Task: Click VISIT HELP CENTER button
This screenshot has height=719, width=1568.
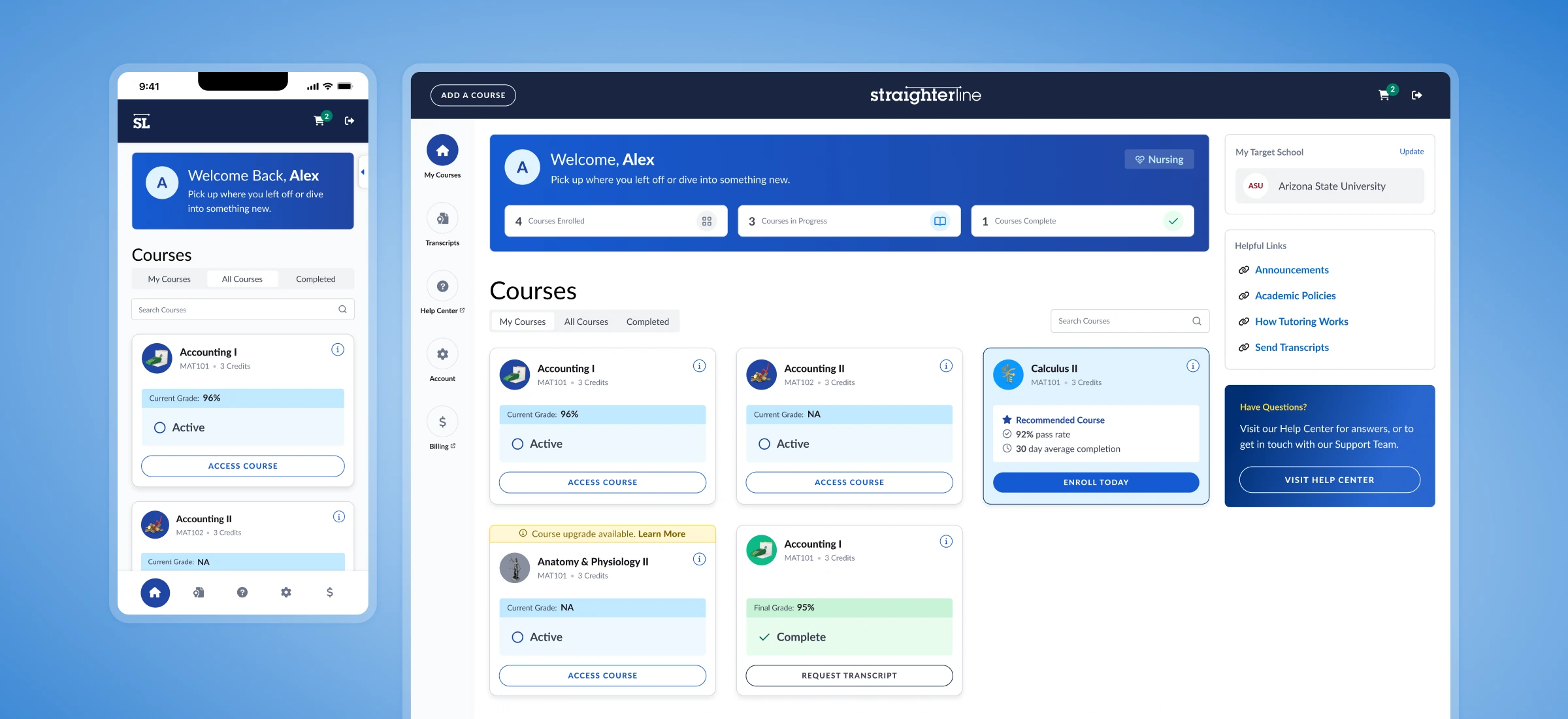Action: (1330, 480)
